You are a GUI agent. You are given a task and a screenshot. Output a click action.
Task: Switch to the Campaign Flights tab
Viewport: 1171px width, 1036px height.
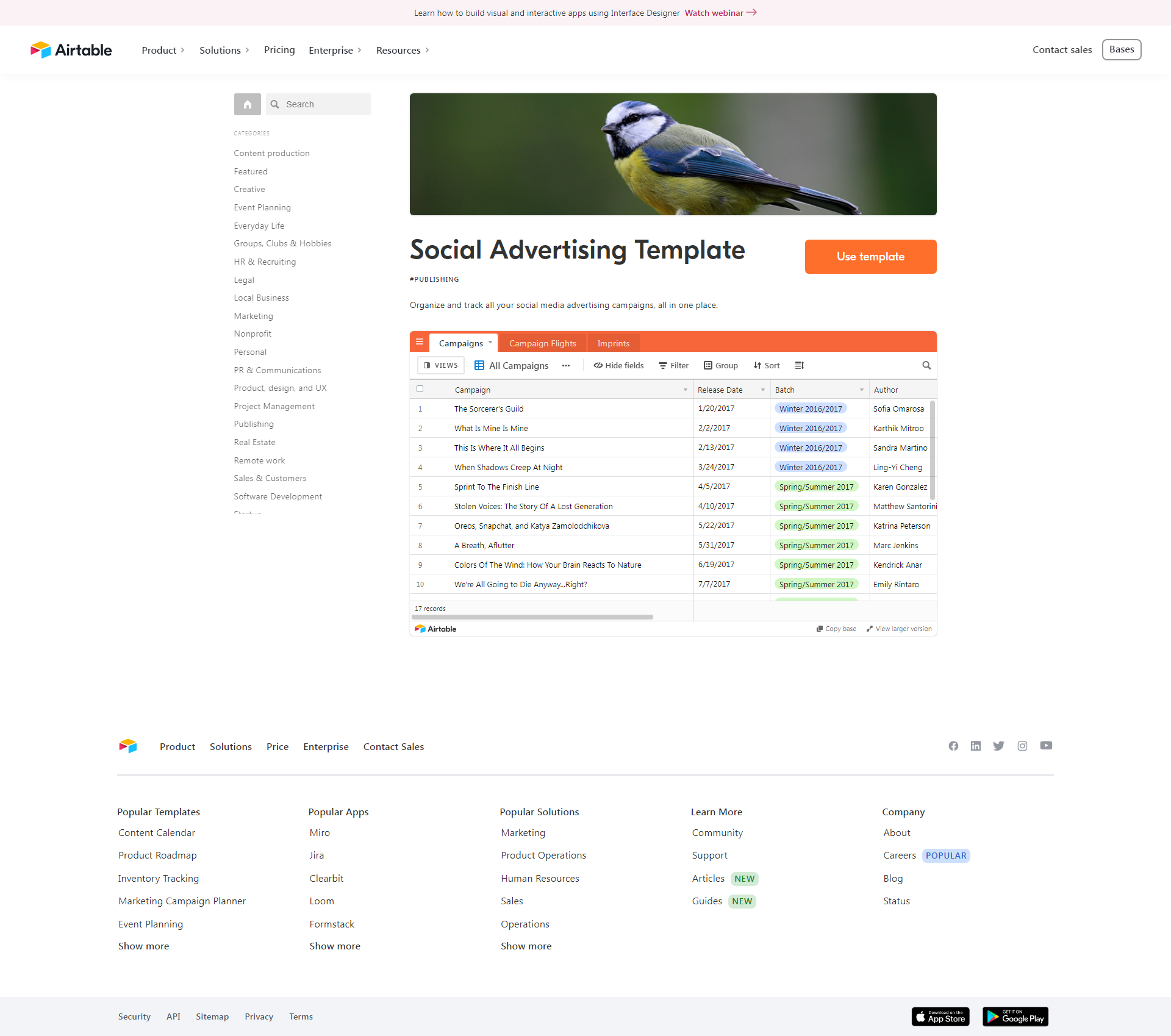point(543,343)
